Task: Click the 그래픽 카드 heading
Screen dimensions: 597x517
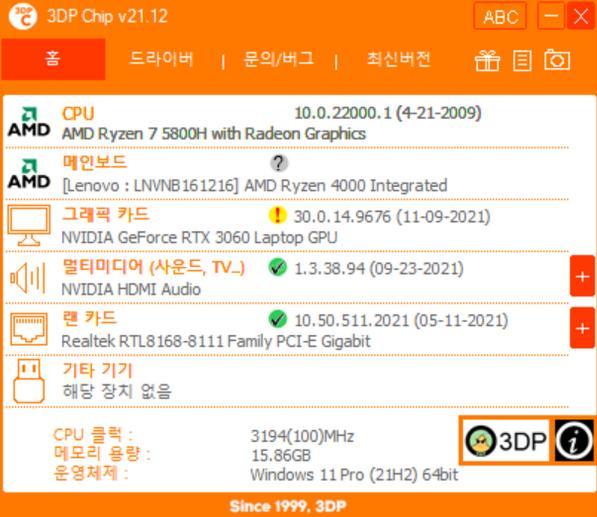Action: point(105,214)
